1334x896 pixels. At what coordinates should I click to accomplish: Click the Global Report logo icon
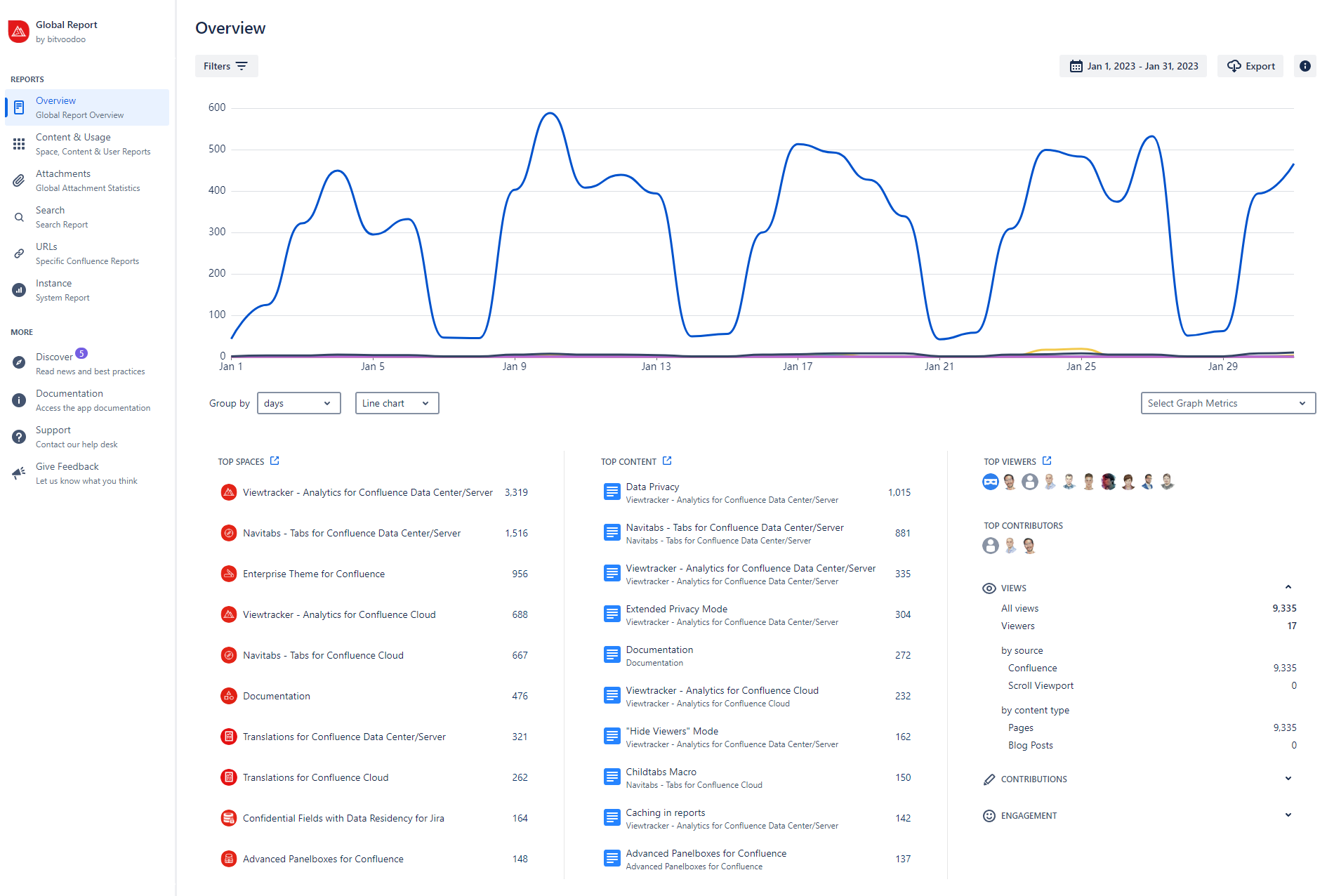coord(19,32)
